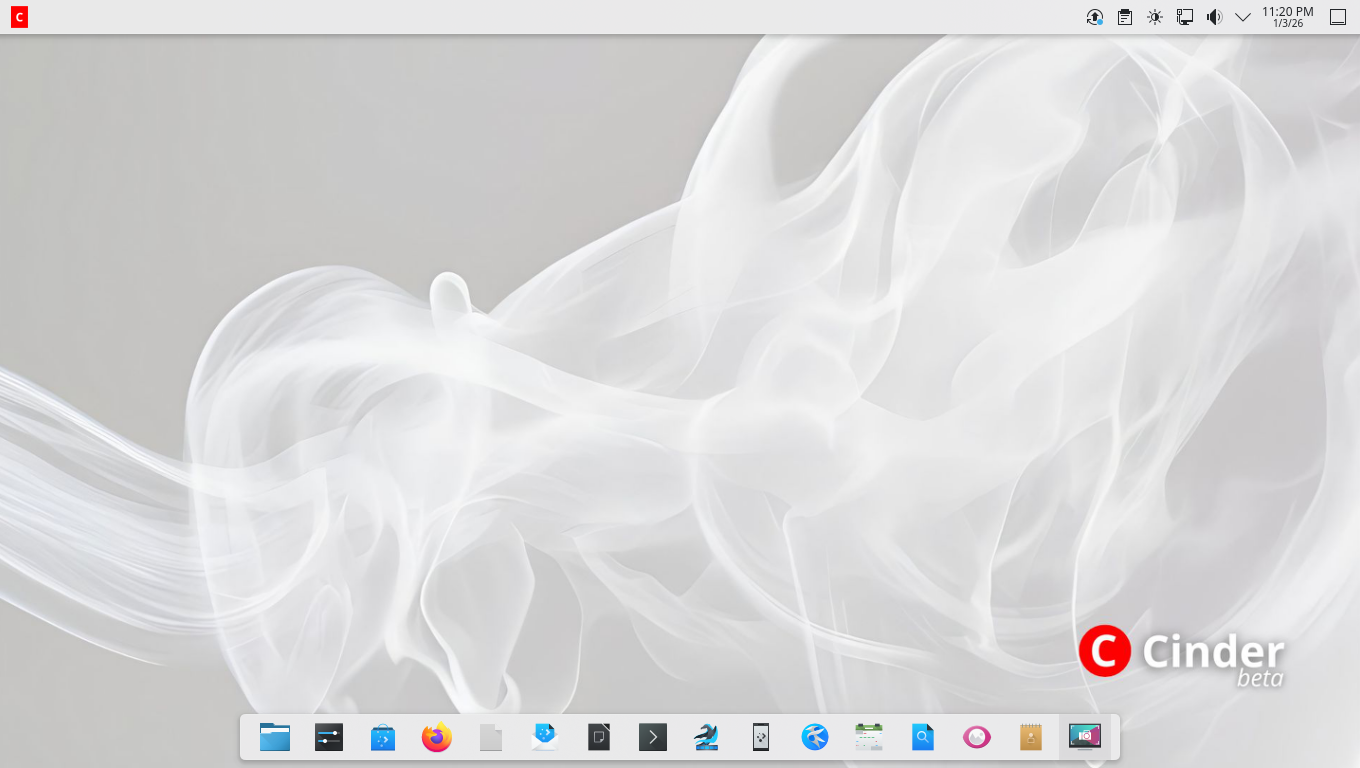Launch the terminal from the dock
1360x768 pixels.
pos(653,738)
